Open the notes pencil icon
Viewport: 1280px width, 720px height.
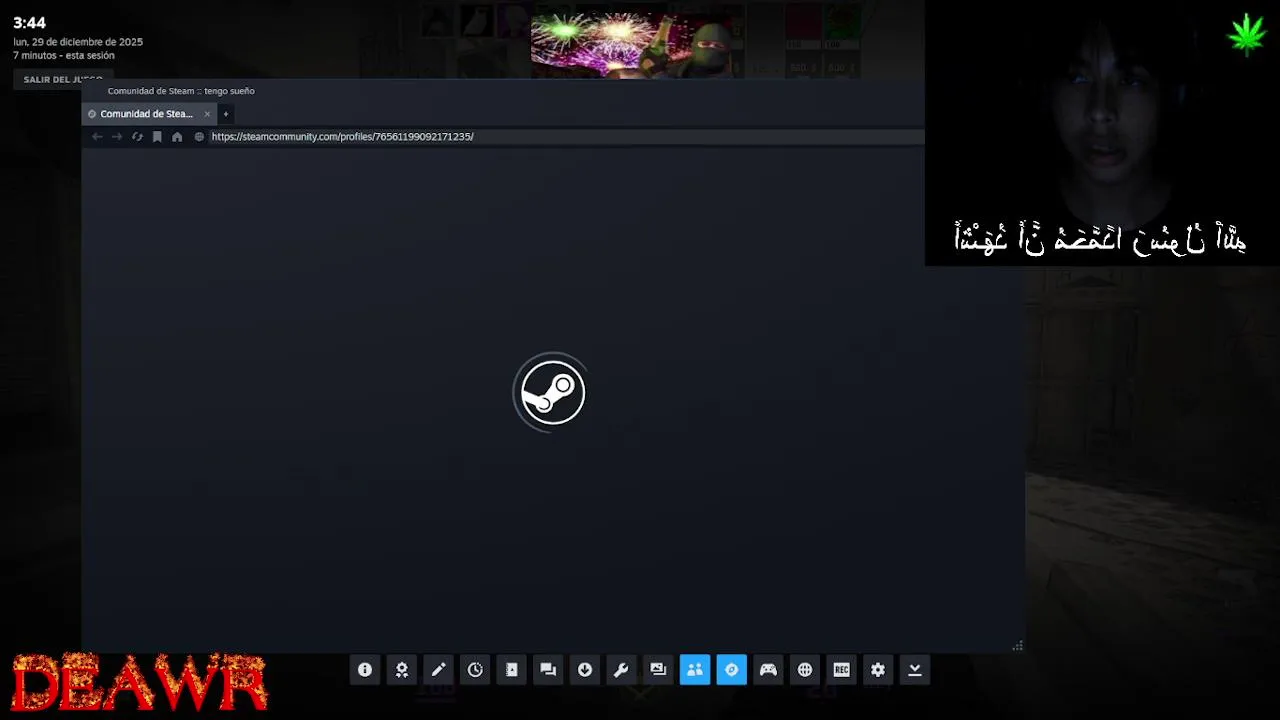click(438, 670)
